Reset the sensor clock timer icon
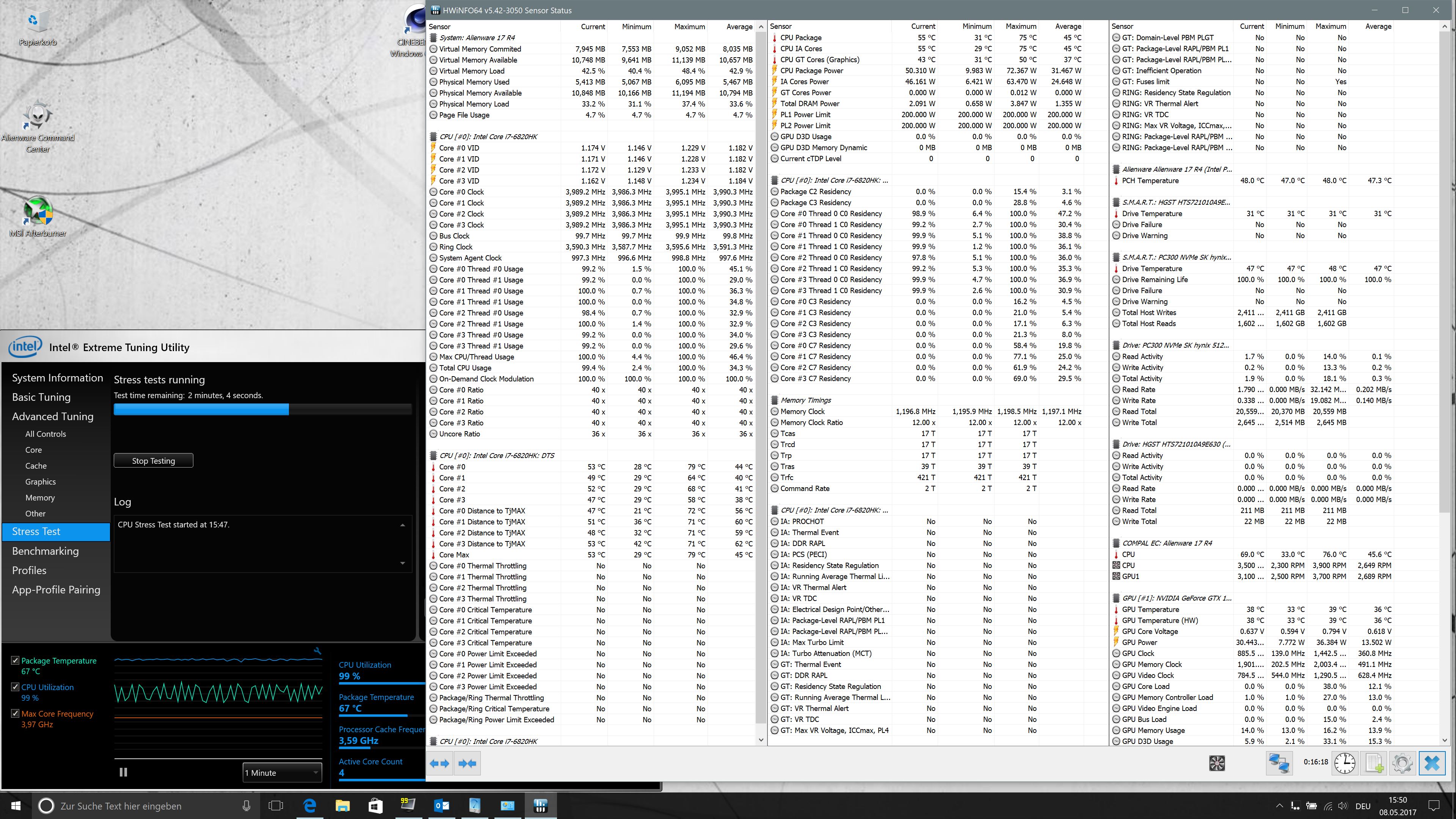 click(x=1345, y=764)
